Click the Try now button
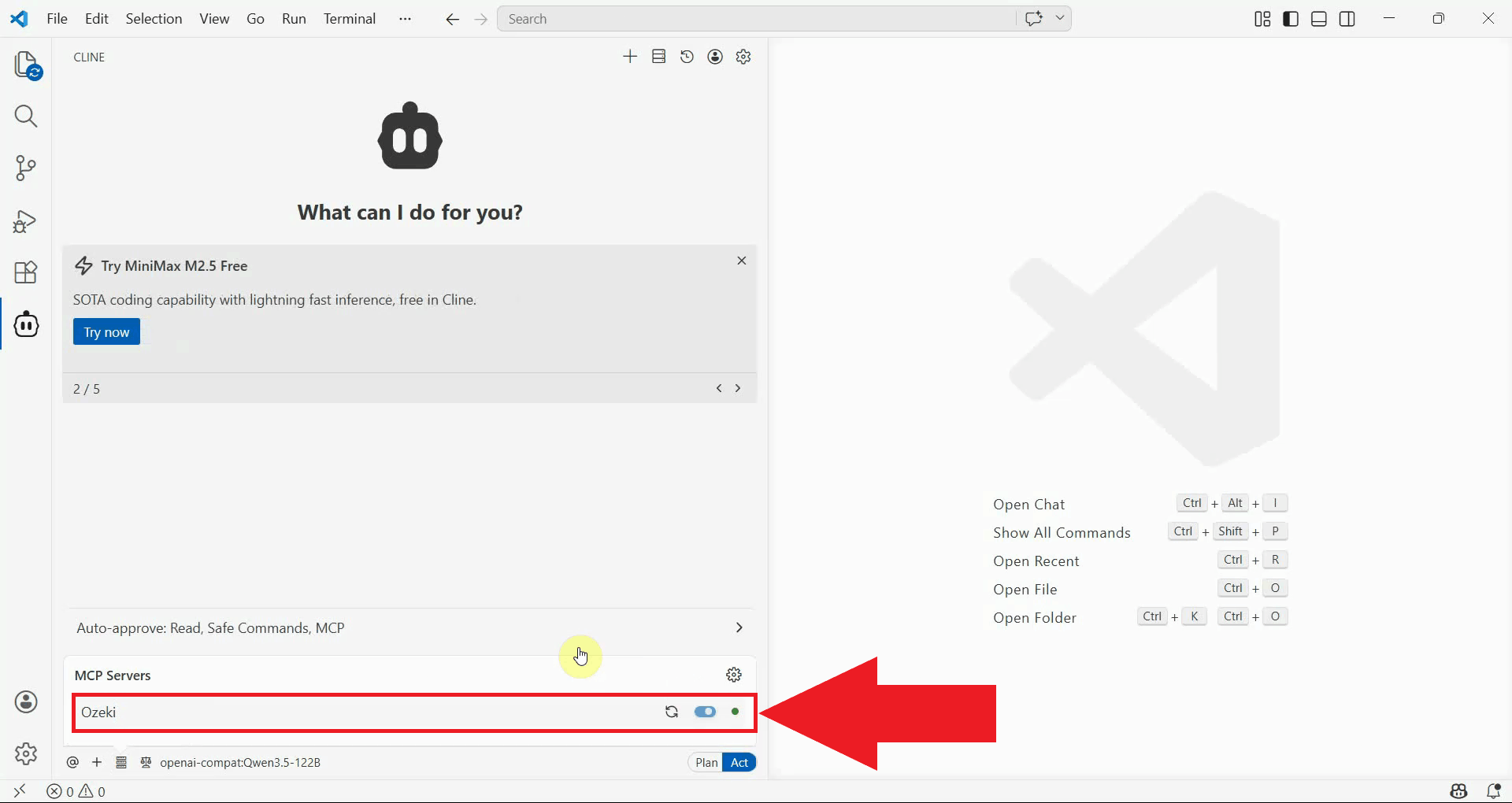Screen dimensions: 1512x803 [x=106, y=331]
